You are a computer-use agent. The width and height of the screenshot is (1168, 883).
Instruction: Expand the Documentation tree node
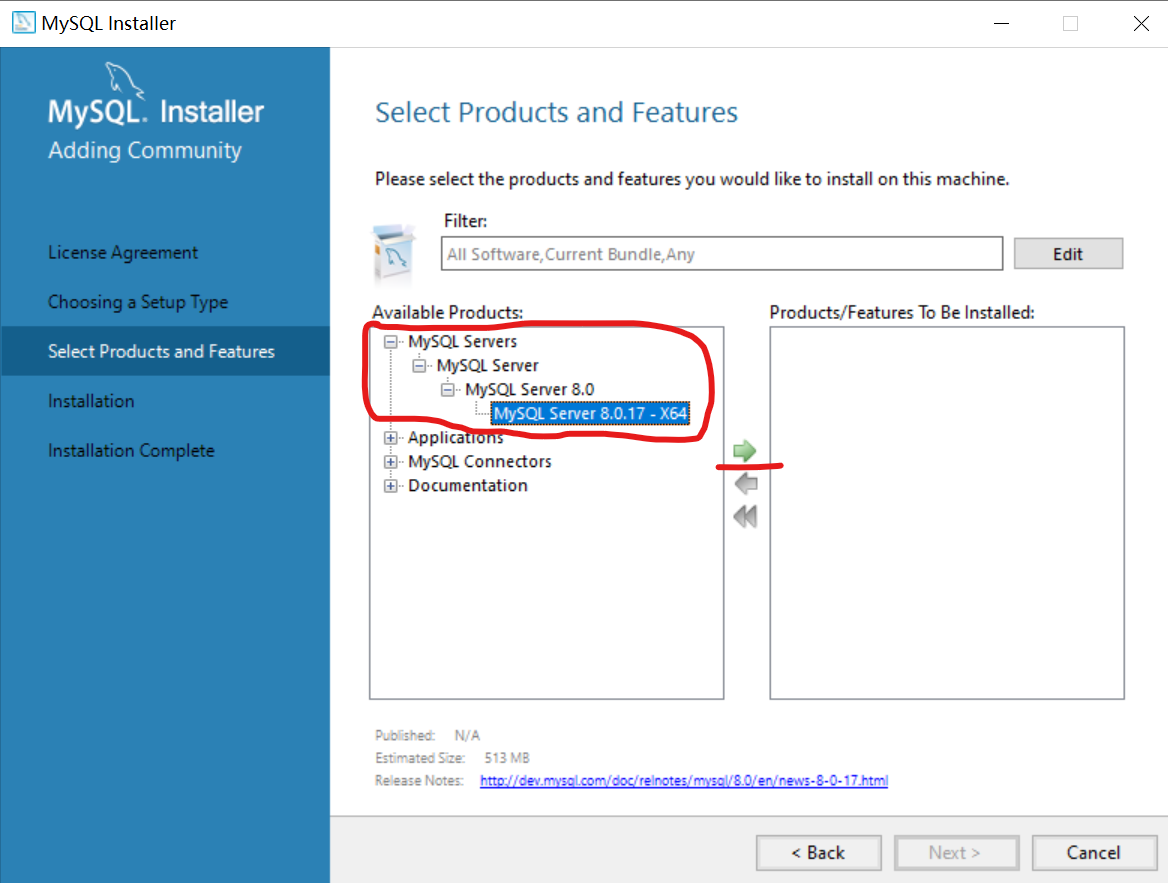(390, 486)
